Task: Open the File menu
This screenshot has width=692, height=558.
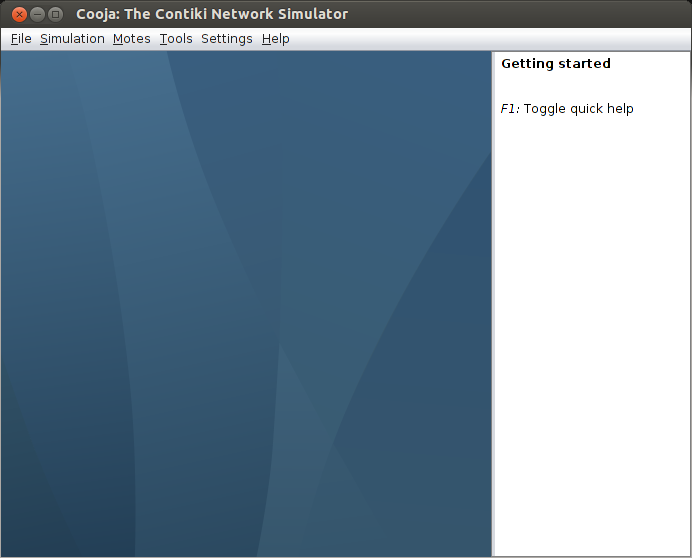Action: click(x=21, y=39)
